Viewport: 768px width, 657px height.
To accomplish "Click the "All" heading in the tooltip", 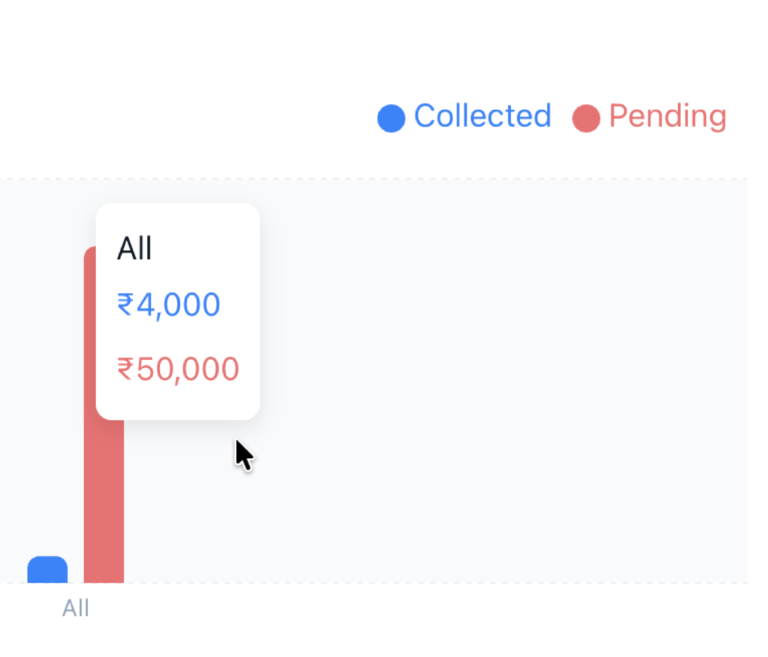I will [134, 248].
